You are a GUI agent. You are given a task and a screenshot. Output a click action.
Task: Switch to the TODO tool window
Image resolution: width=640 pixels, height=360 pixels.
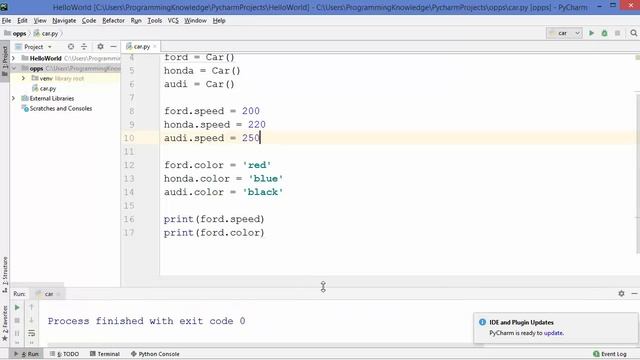point(64,354)
